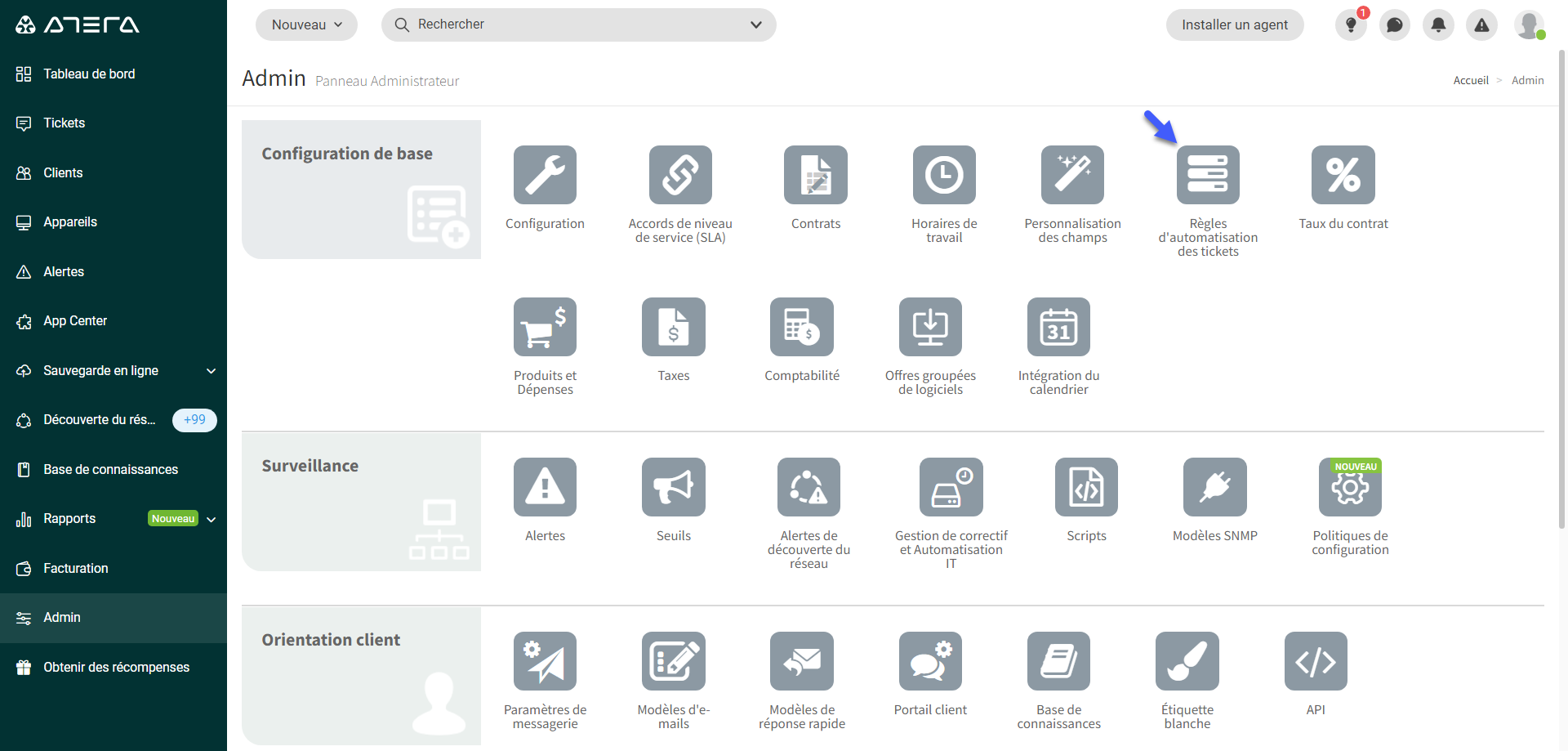Open Offres groupées de logiciels icon
The width and height of the screenshot is (1568, 751).
(x=930, y=327)
